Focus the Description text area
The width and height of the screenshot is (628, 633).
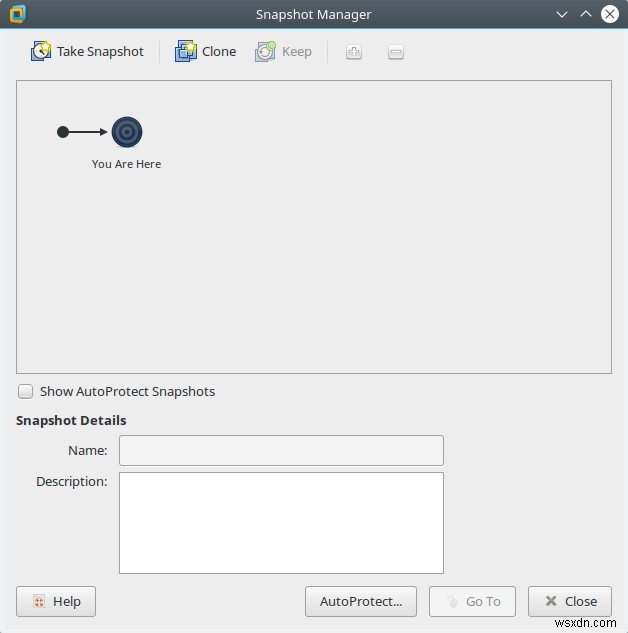point(281,523)
